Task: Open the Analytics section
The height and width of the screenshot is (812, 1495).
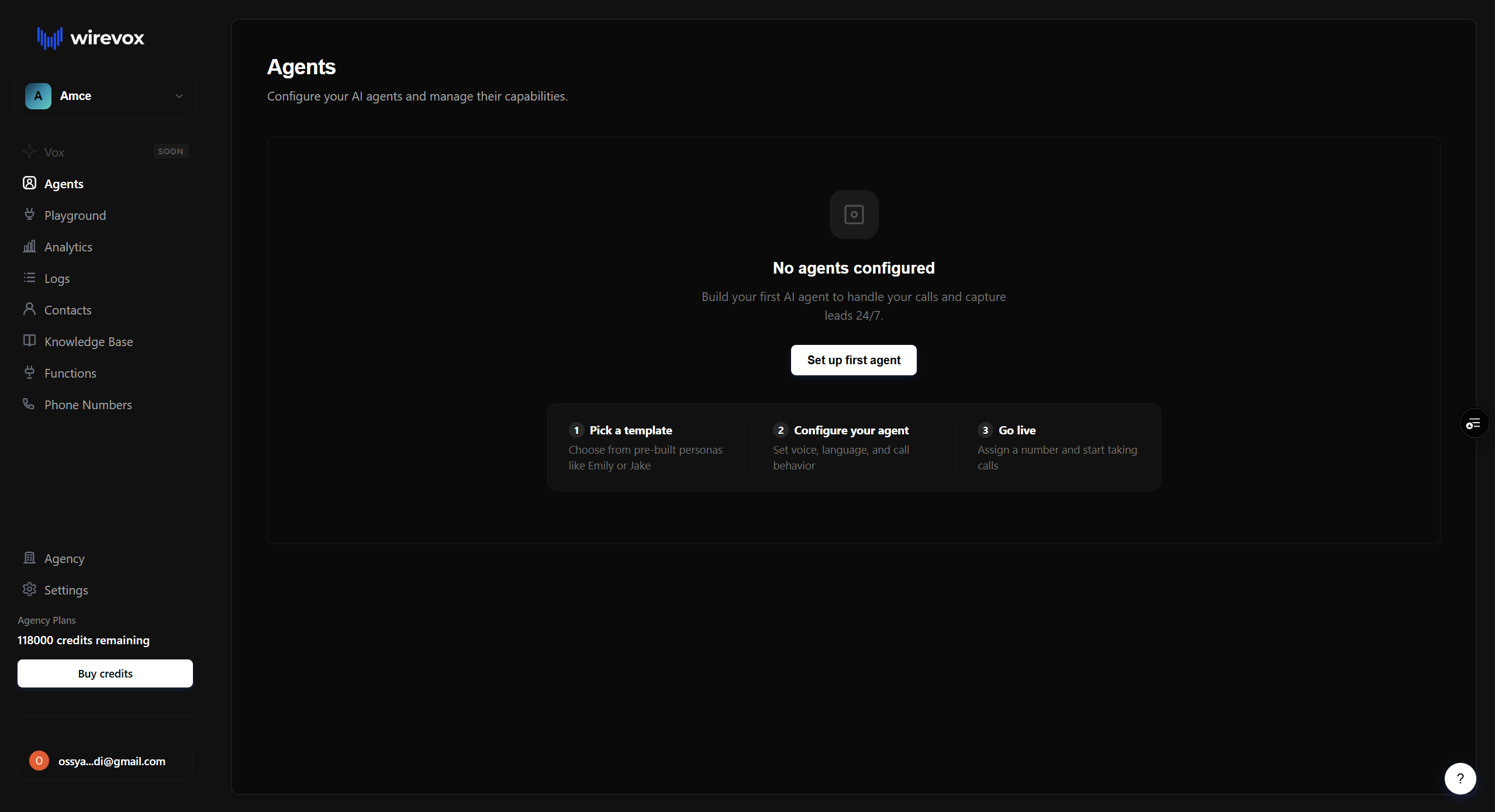Action: click(68, 247)
